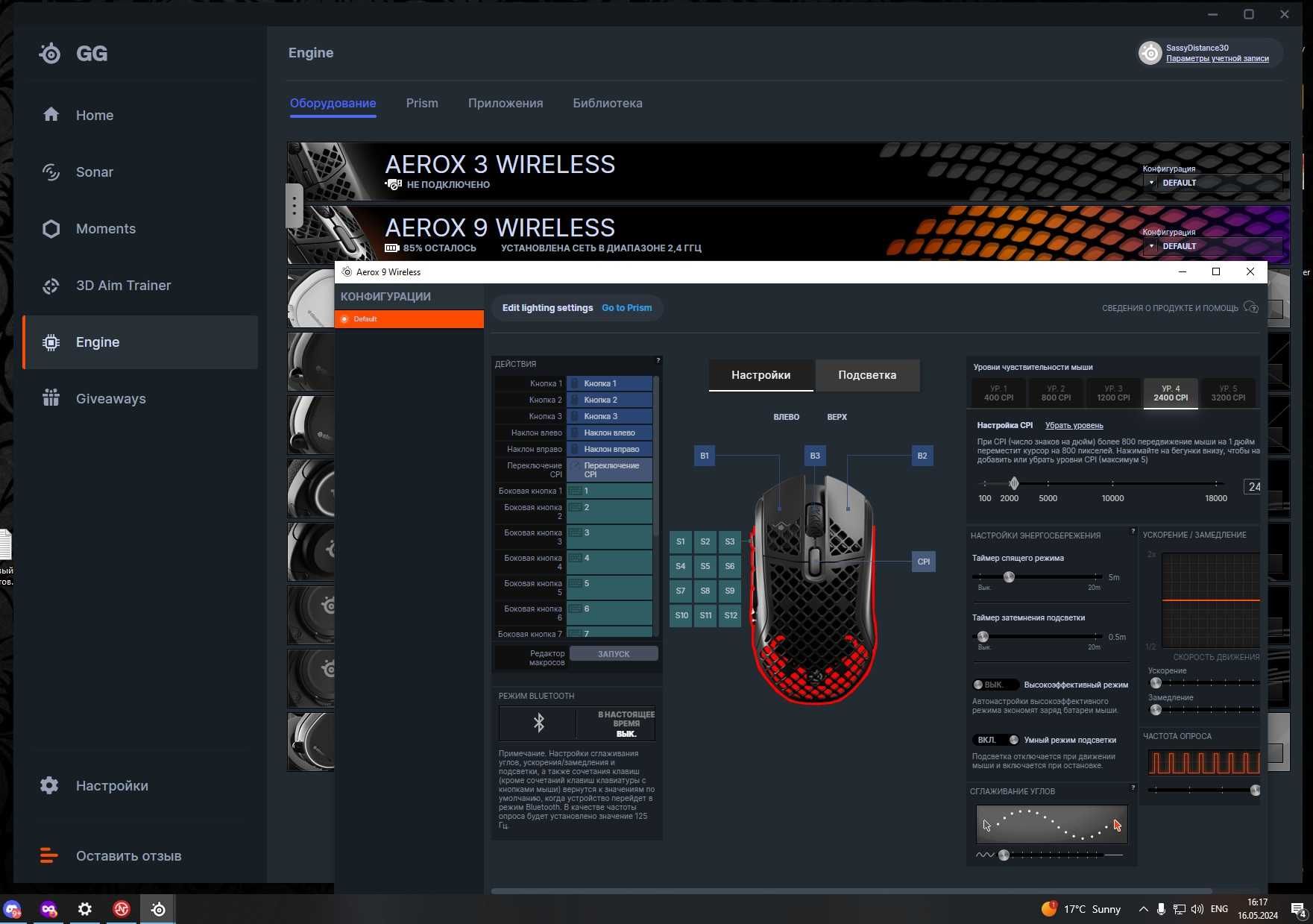Viewport: 1313px width, 924px height.
Task: Open 3D Aim Trainer in sidebar
Action: [x=140, y=285]
